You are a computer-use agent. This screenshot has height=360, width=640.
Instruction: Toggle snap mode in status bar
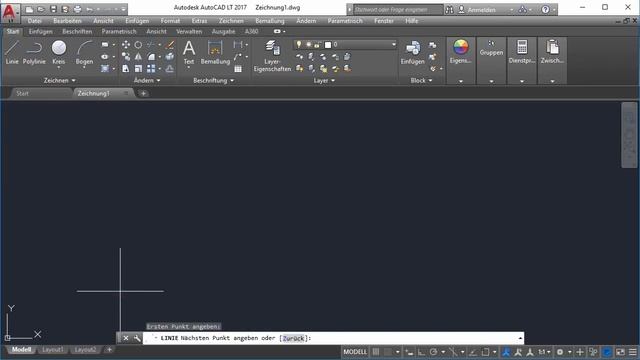click(x=387, y=352)
